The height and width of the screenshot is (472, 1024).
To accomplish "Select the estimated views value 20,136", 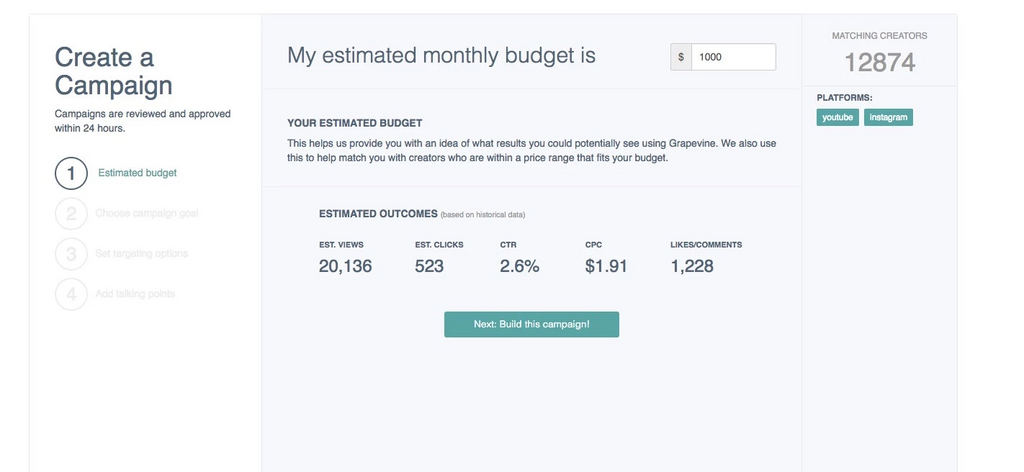I will (x=345, y=266).
